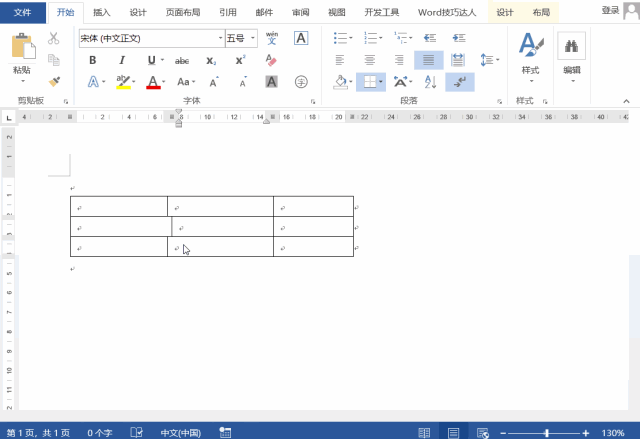Switch to Print Layout view icon

pos(453,432)
